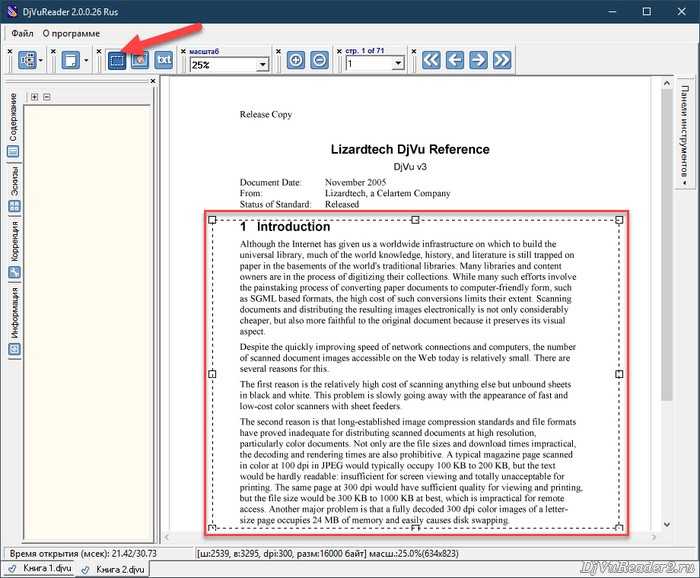Click the top-left selection corner handle
This screenshot has width=700, height=578.
[x=212, y=220]
